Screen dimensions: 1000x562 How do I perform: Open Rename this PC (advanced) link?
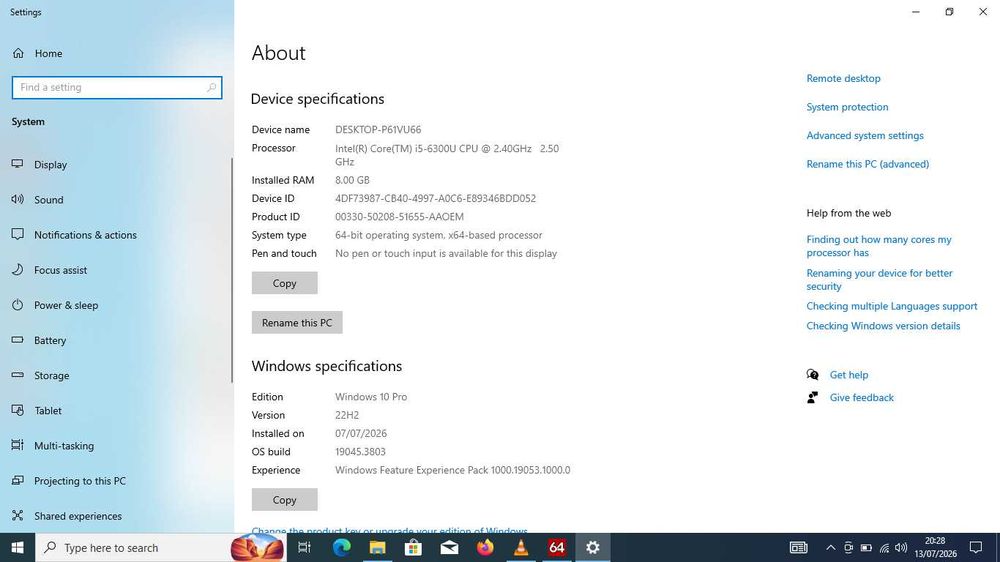(867, 164)
